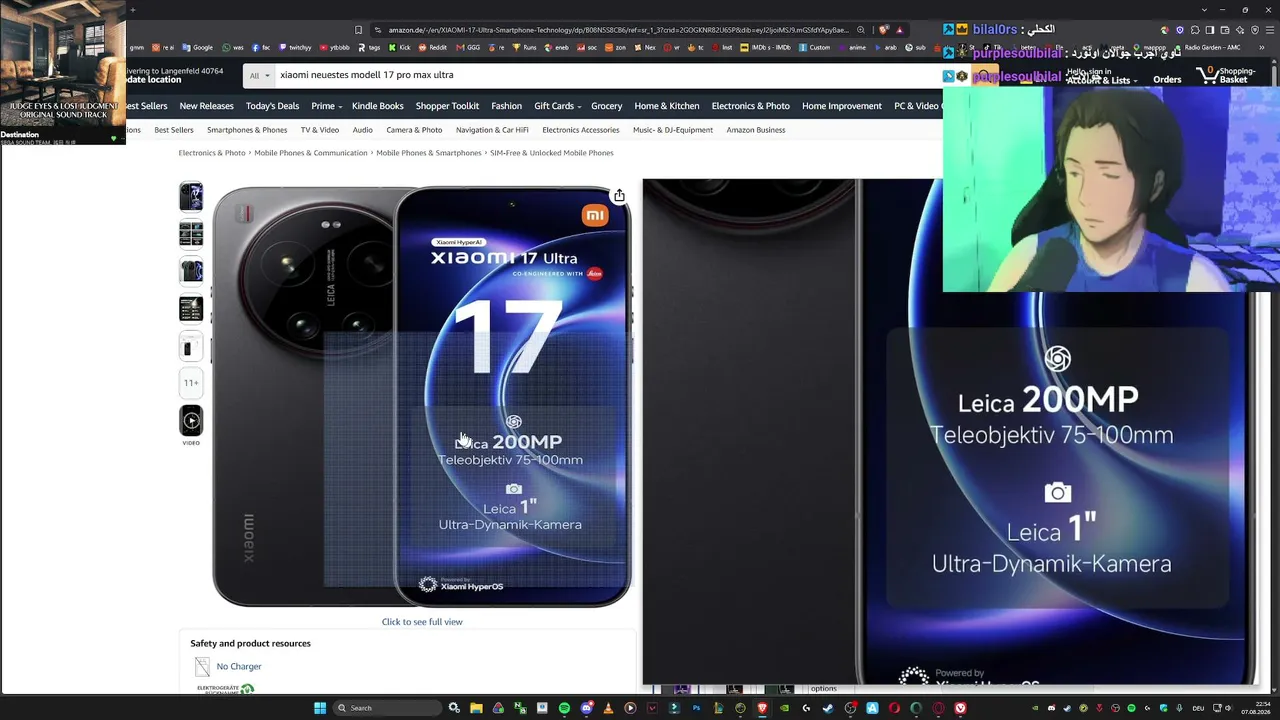
Task: Open the Grocery department
Action: (606, 106)
